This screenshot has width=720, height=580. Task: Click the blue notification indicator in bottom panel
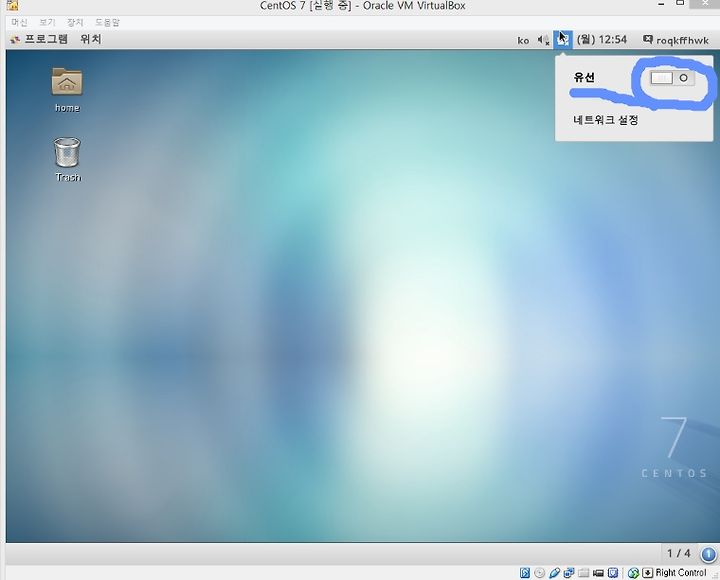tap(708, 554)
